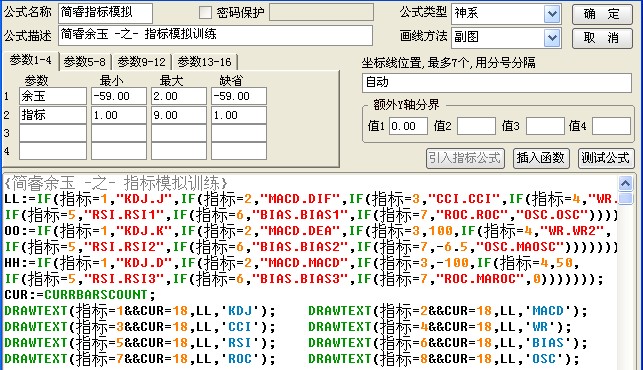Click "KDJ.J" string in the LL line
643x370 pixels.
(144, 199)
